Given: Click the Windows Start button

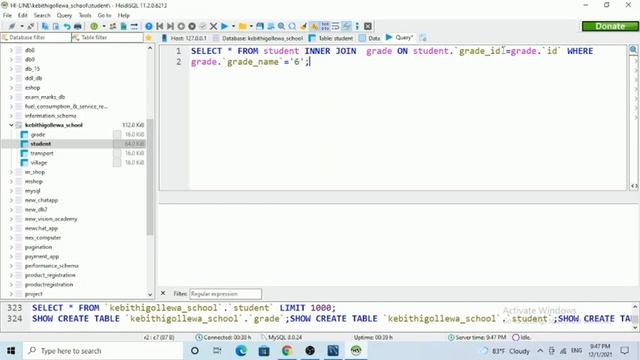Looking at the screenshot, I should point(11,351).
